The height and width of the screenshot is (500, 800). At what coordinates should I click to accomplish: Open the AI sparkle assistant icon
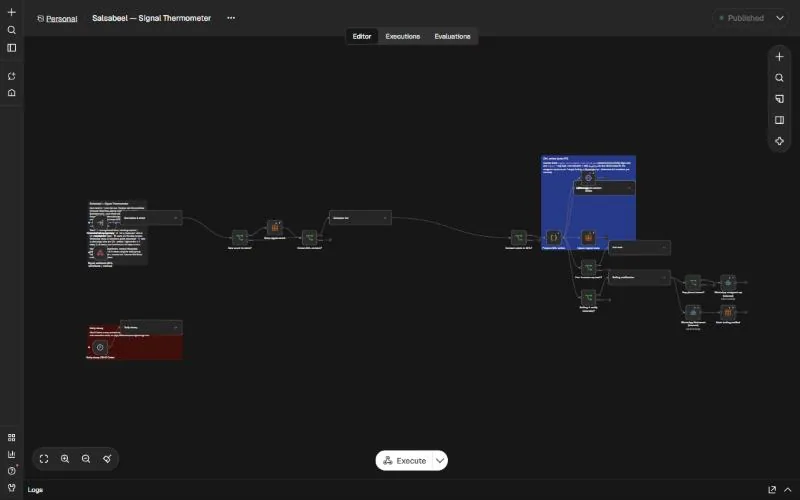click(x=779, y=141)
